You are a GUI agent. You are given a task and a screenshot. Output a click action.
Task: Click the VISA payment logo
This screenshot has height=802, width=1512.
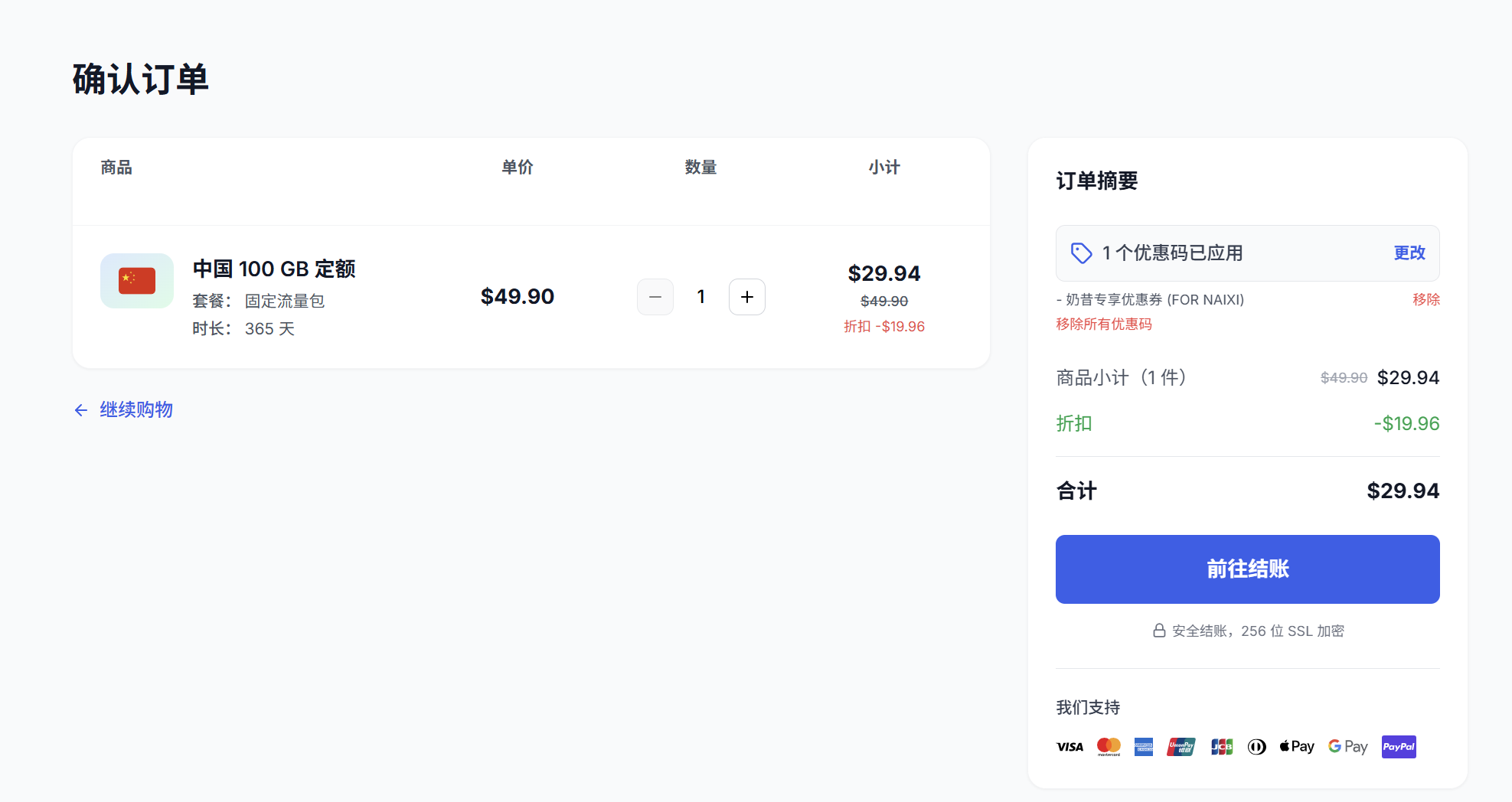click(x=1070, y=747)
